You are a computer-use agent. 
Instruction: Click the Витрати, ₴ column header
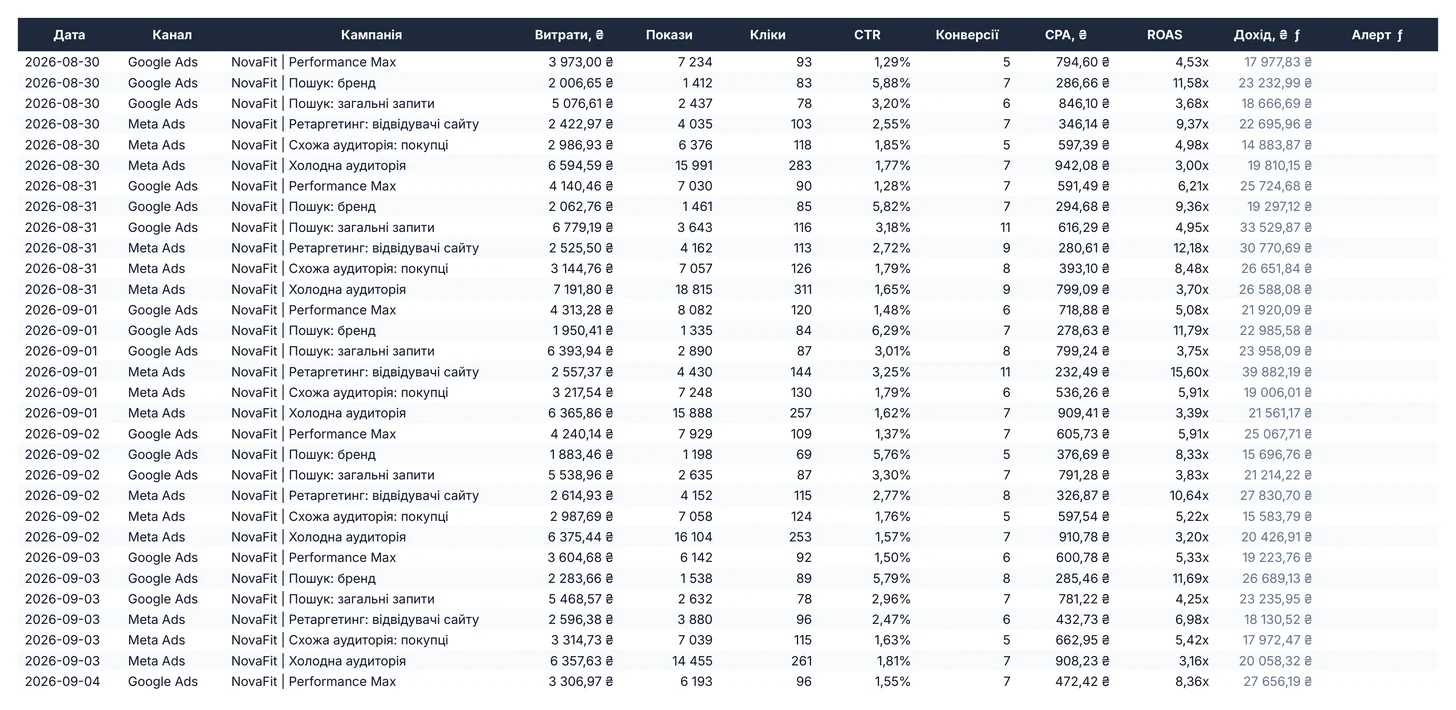[569, 35]
